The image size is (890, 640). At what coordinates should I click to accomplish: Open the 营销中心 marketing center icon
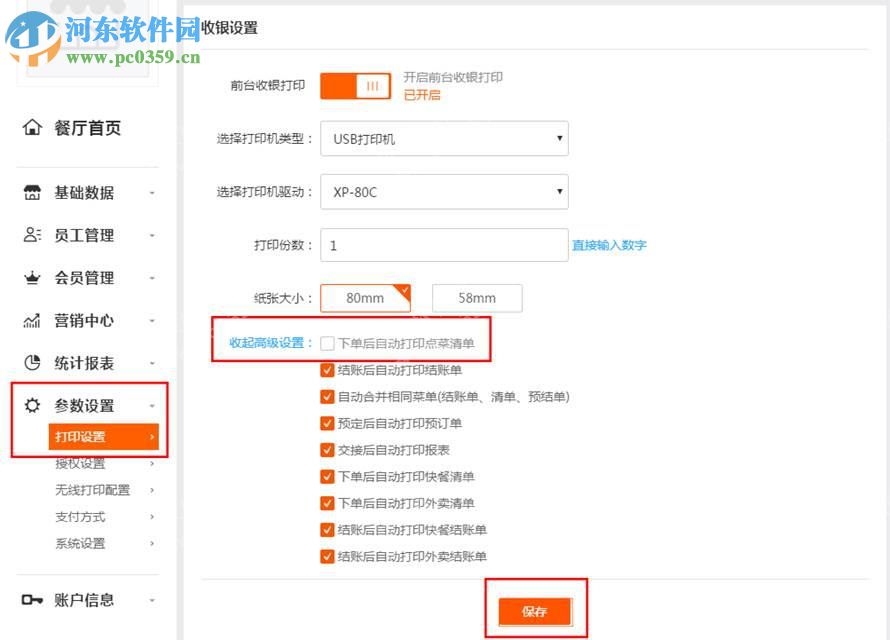pos(31,321)
